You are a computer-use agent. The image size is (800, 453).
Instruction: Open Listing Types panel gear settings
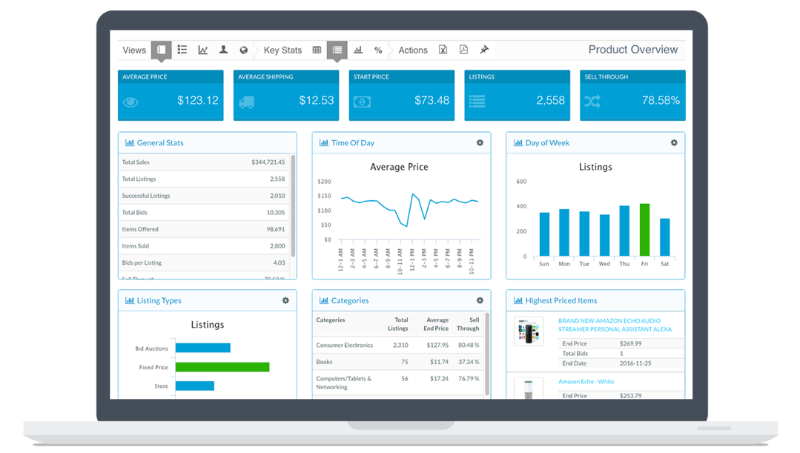tap(286, 300)
